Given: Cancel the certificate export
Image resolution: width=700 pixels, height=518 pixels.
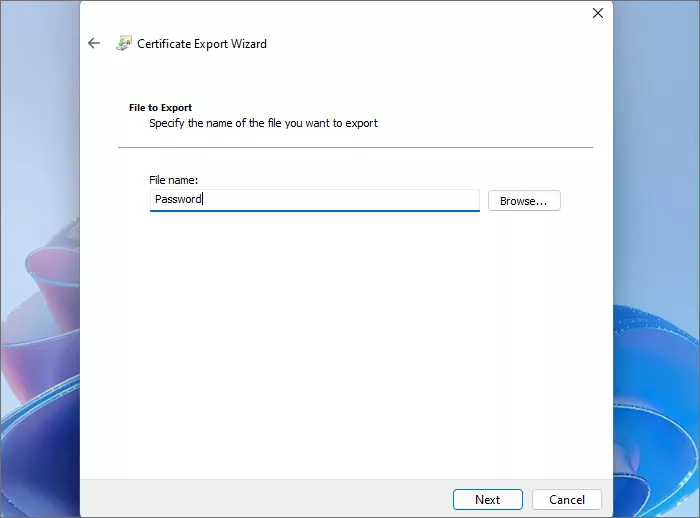Looking at the screenshot, I should pyautogui.click(x=567, y=499).
